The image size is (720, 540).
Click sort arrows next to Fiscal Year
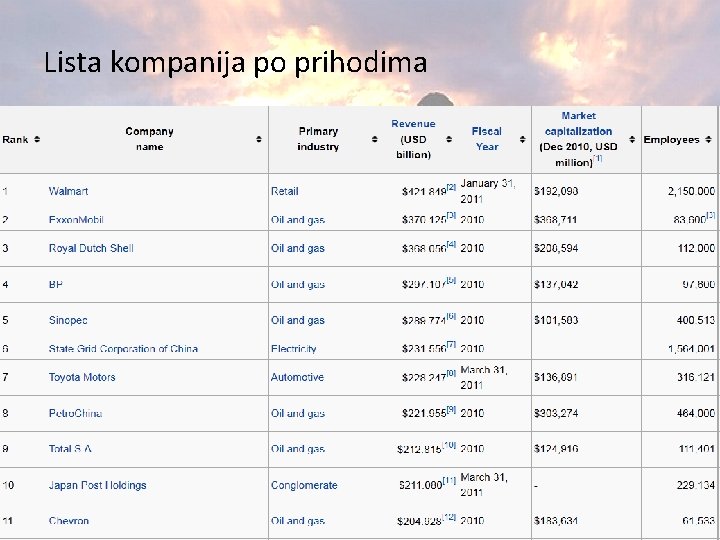point(521,139)
